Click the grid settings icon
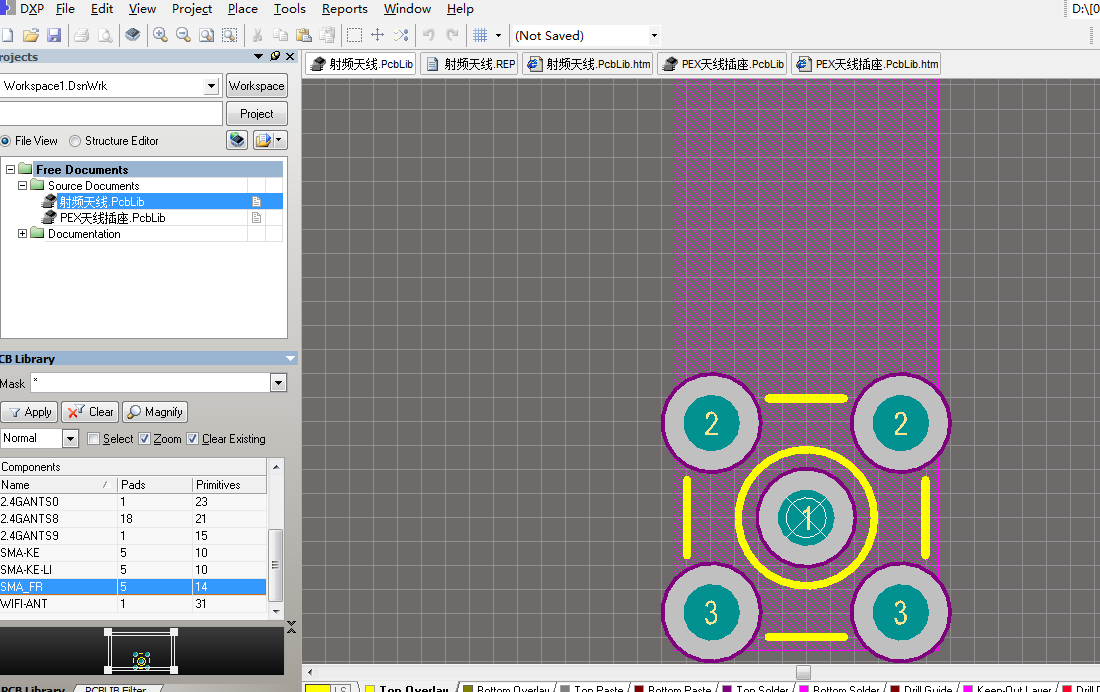 click(481, 35)
